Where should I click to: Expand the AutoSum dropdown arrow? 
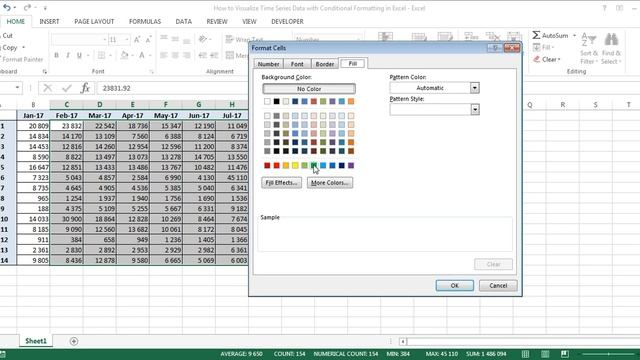click(574, 36)
